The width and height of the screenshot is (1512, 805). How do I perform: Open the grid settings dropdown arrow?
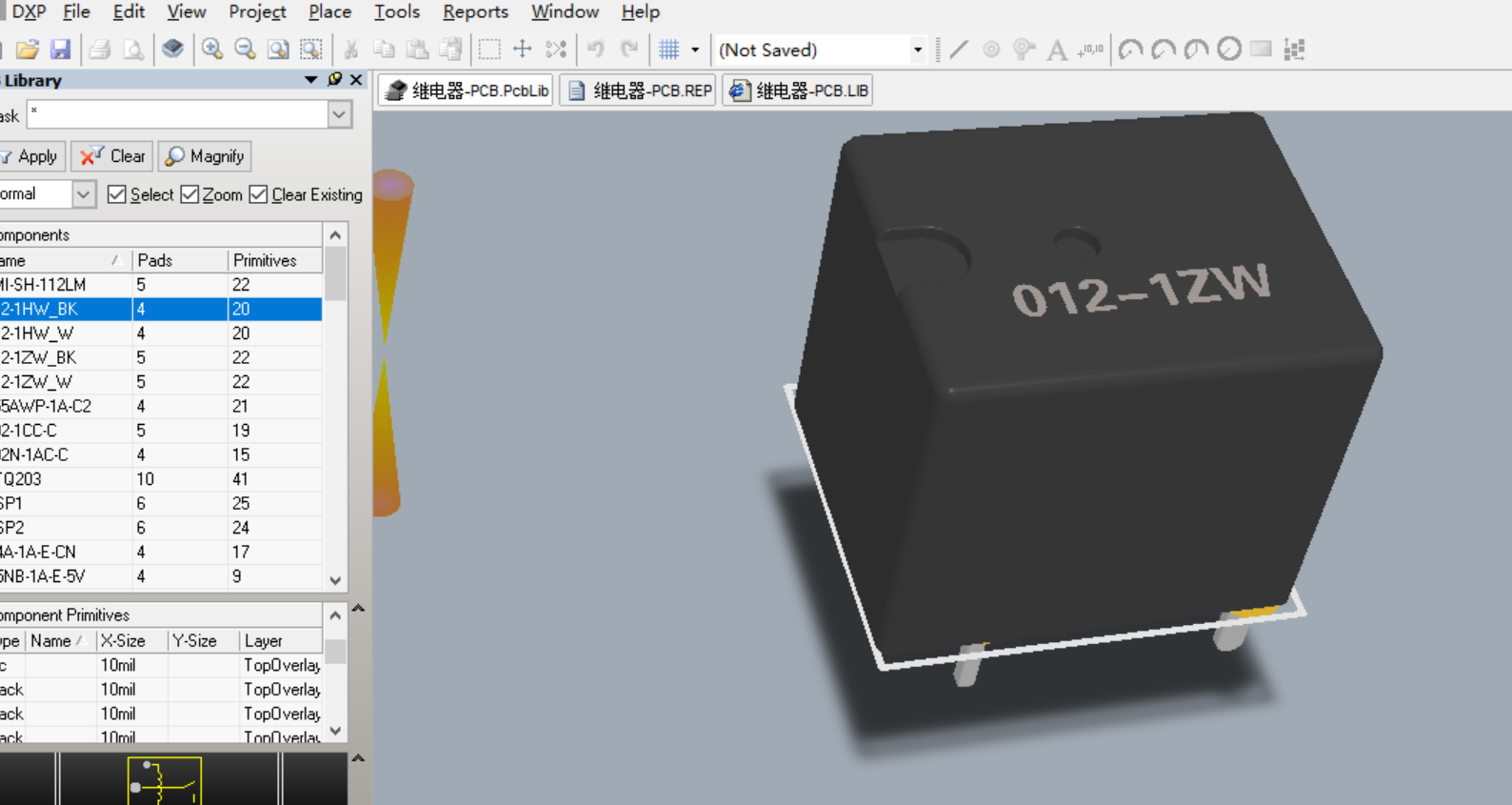click(x=695, y=50)
